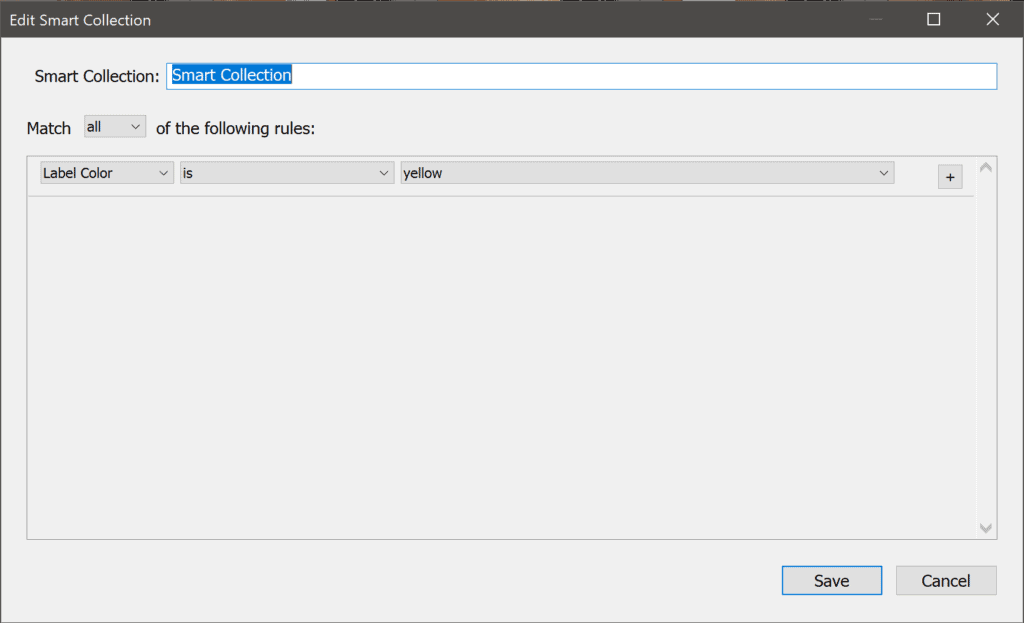Open the yellow value dropdown

point(647,173)
